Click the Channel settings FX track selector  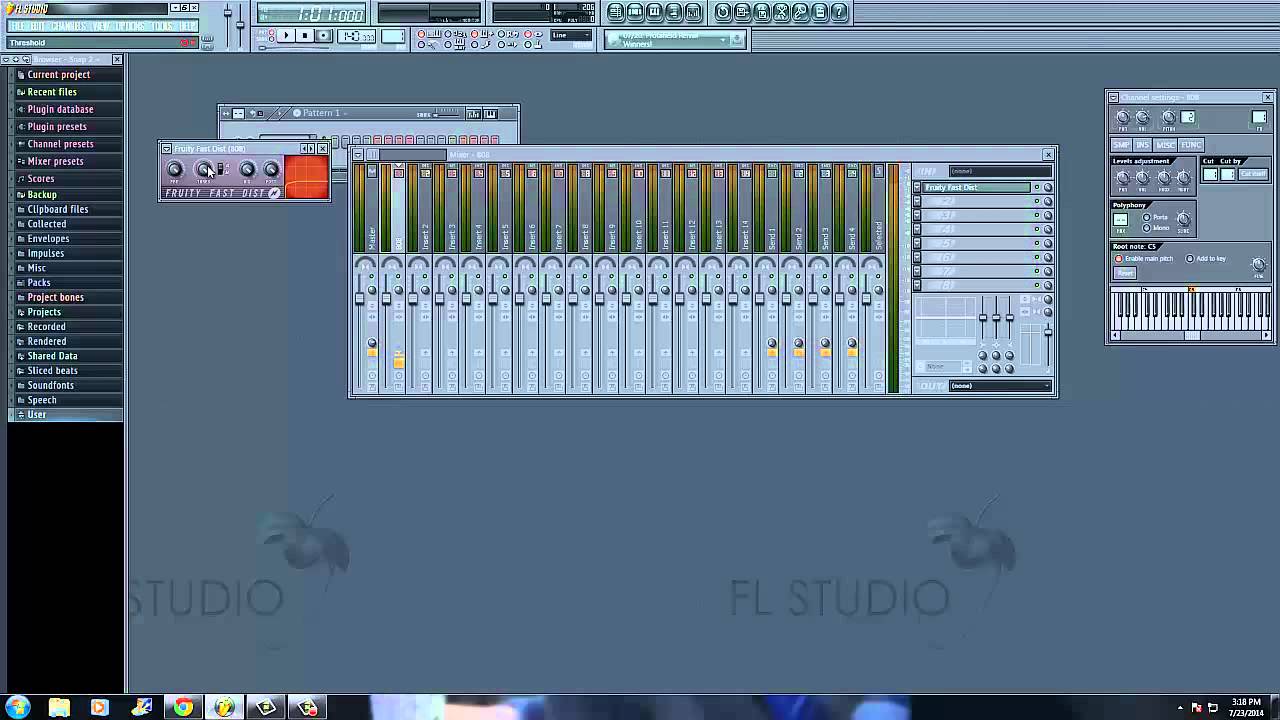[1259, 118]
